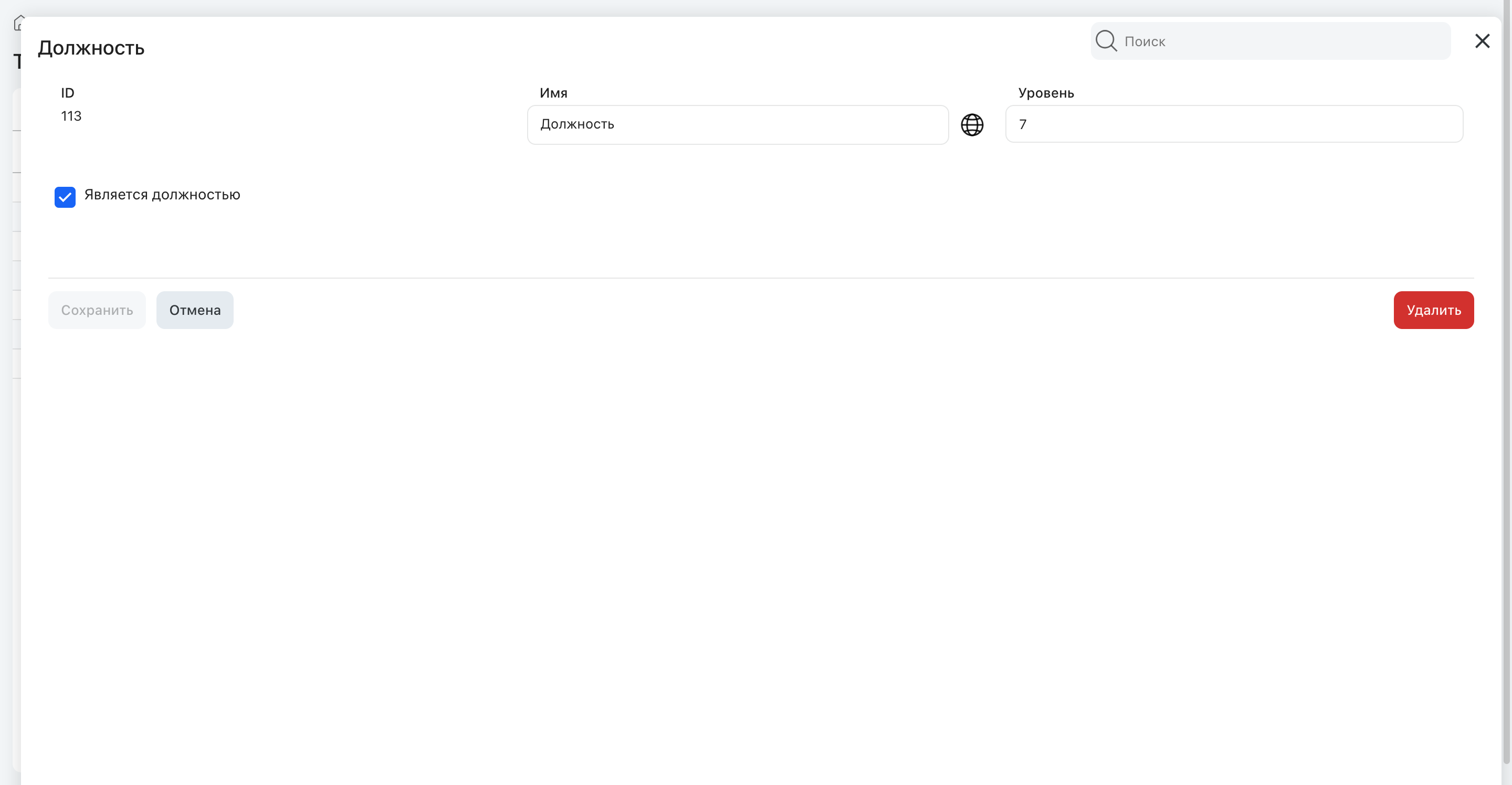The height and width of the screenshot is (785, 1512).
Task: Click the vertical scrollbar at right edge
Action: point(1506,381)
